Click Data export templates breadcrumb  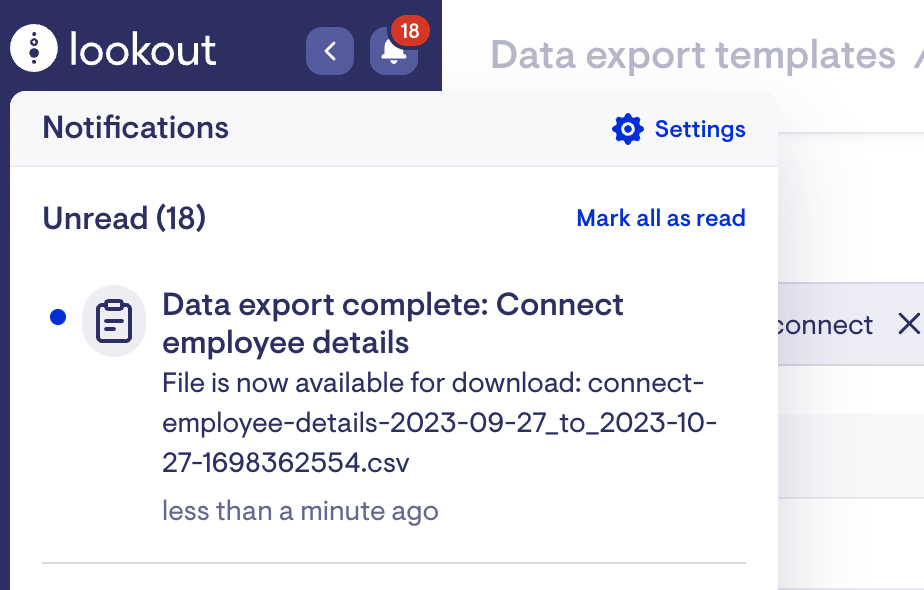[x=693, y=55]
